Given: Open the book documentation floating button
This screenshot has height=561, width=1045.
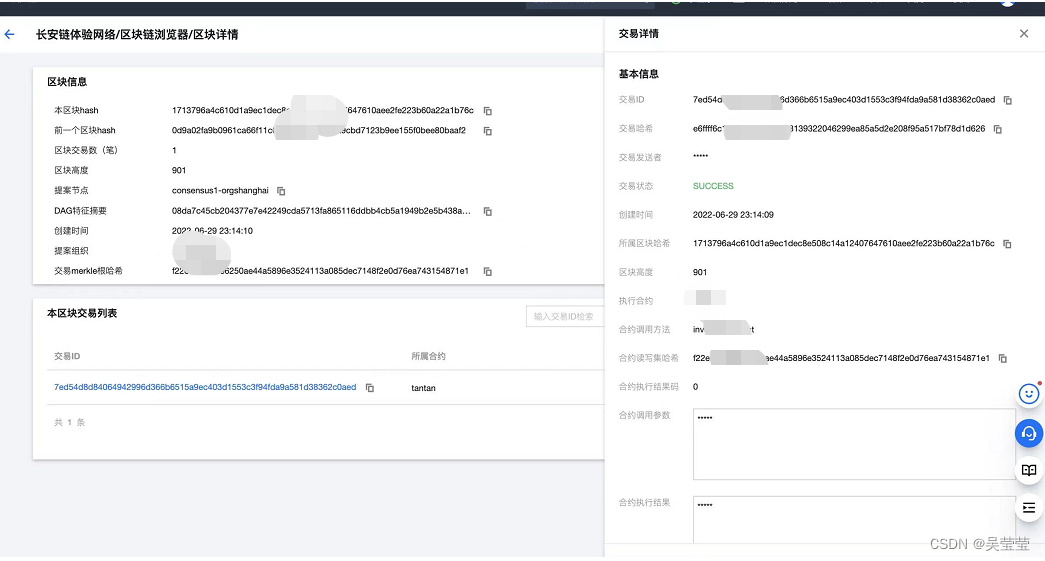Looking at the screenshot, I should click(1029, 470).
